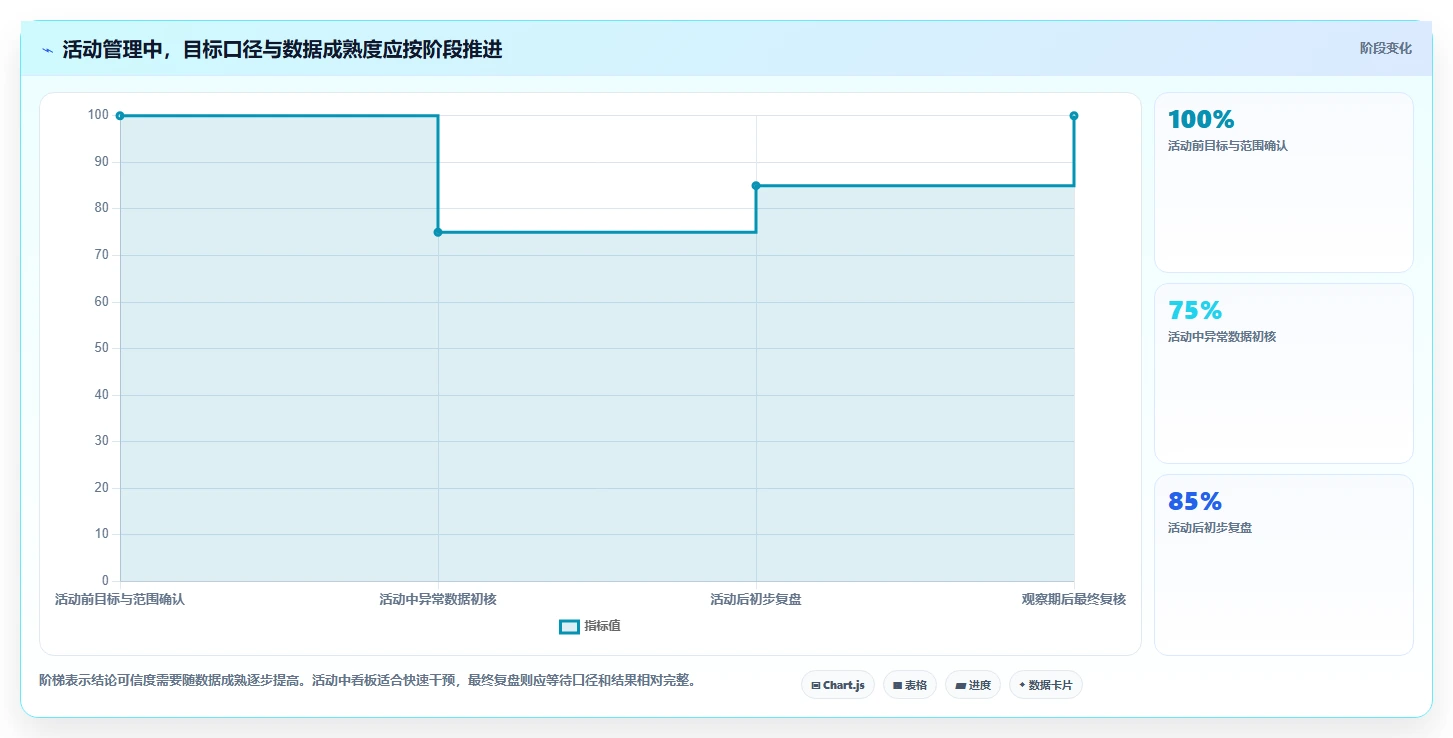Click the icon inside the 数据卡片 pill
The height and width of the screenshot is (738, 1453).
point(1022,686)
